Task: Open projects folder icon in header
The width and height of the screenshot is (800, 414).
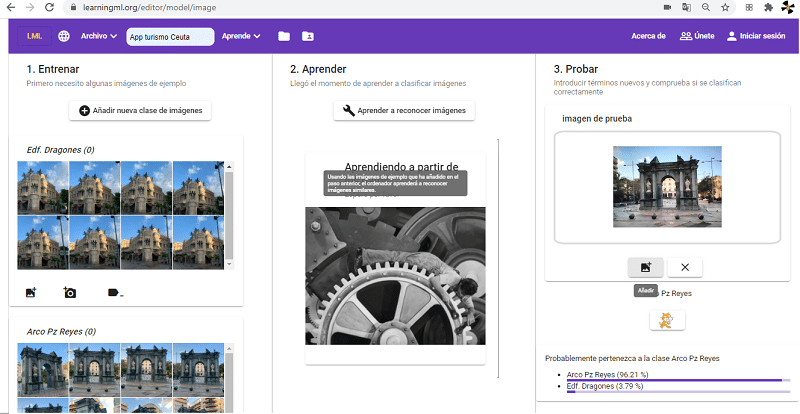Action: point(284,36)
